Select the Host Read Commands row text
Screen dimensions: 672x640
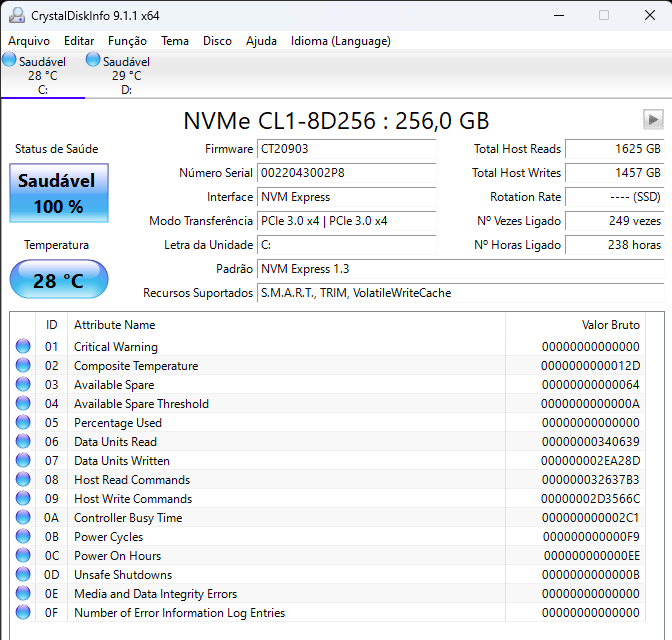pos(132,480)
